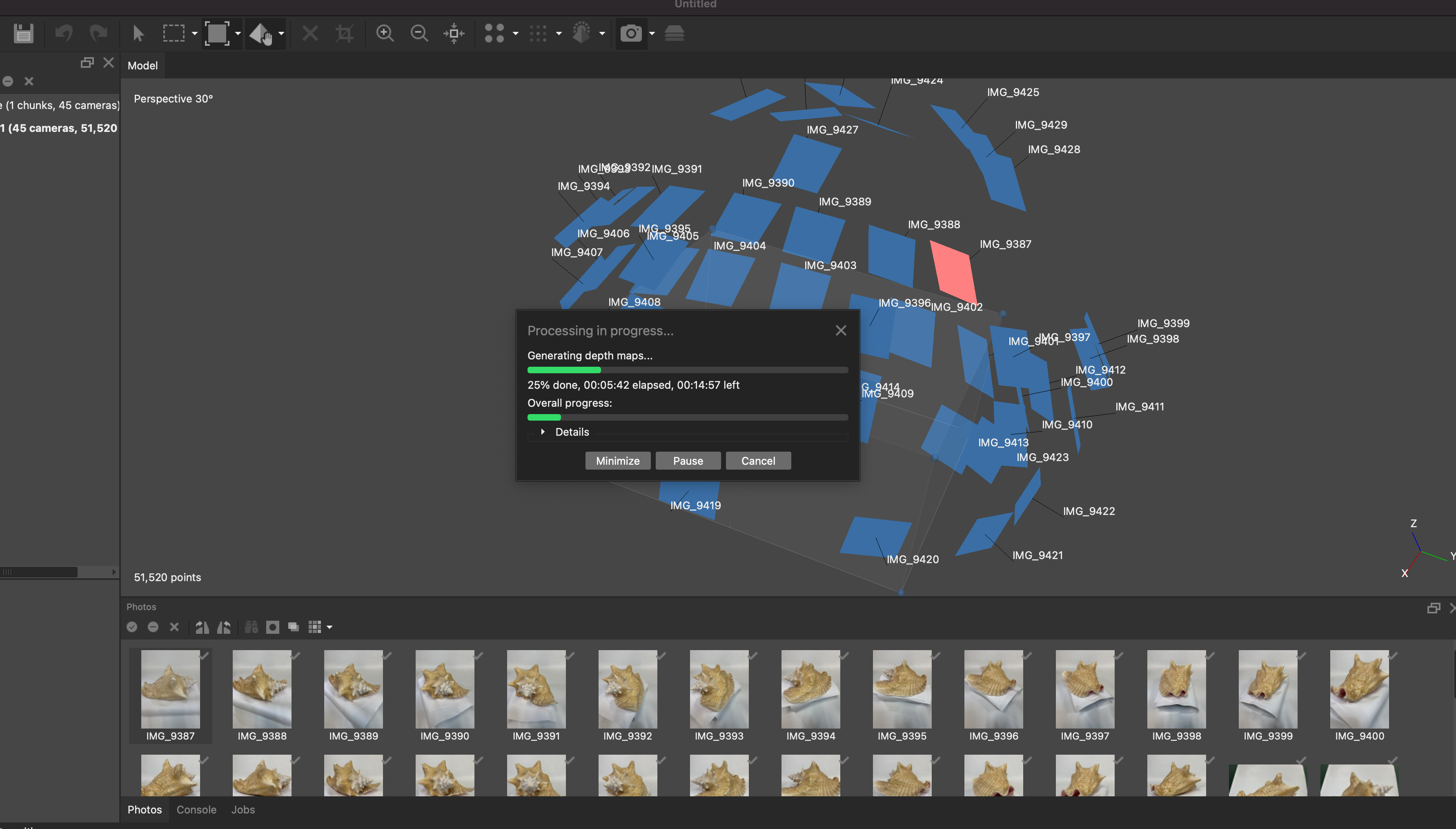The width and height of the screenshot is (1456, 829).
Task: Select the Navigation arrow tool
Action: tap(138, 33)
